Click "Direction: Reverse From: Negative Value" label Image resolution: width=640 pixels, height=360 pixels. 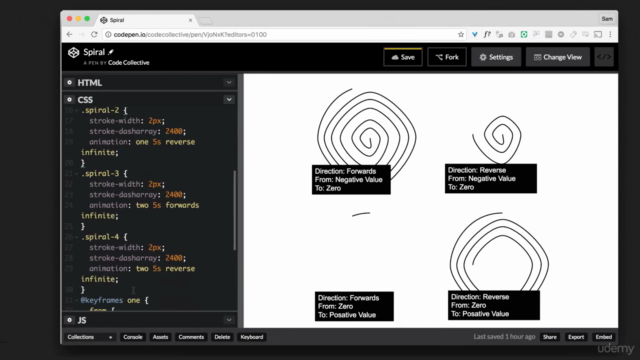(x=491, y=178)
